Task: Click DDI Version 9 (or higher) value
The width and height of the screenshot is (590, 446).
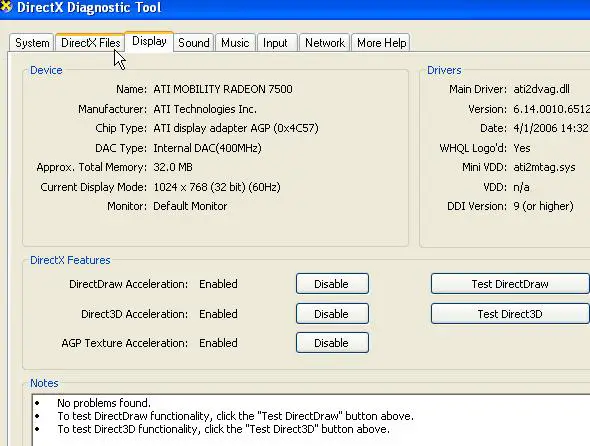Action: click(543, 206)
